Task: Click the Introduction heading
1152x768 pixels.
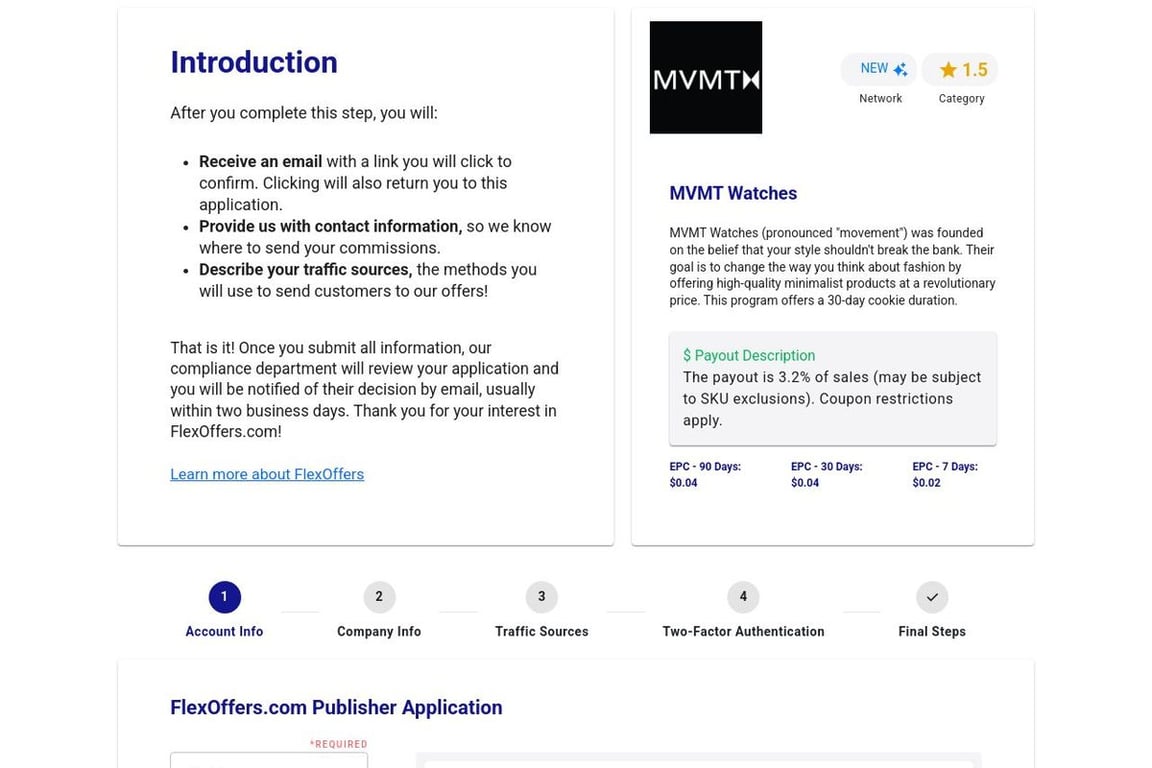Action: 253,62
